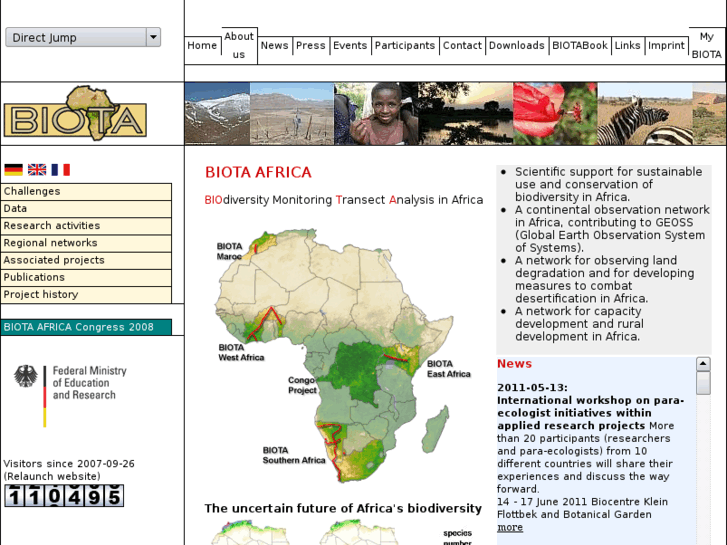Click BIOTA Maroc label on the map
The height and width of the screenshot is (545, 727).
point(230,251)
